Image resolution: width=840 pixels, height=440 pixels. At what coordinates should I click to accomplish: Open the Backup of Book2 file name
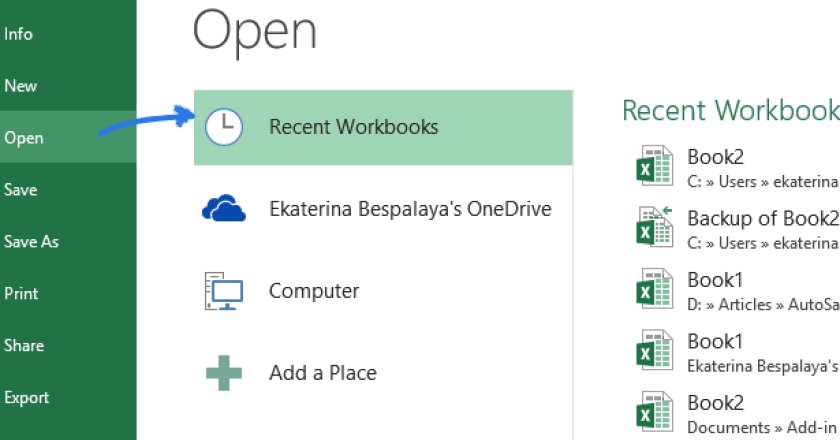pyautogui.click(x=762, y=219)
